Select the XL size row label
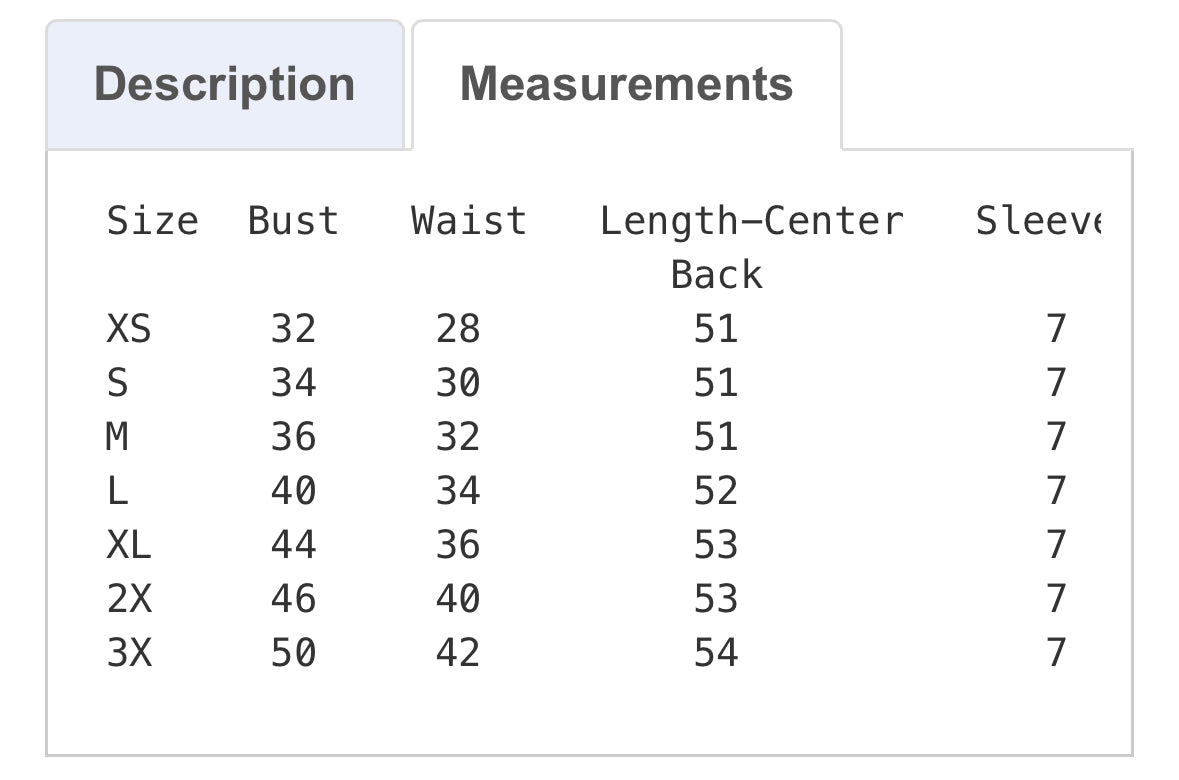This screenshot has width=1179, height=780. click(129, 545)
